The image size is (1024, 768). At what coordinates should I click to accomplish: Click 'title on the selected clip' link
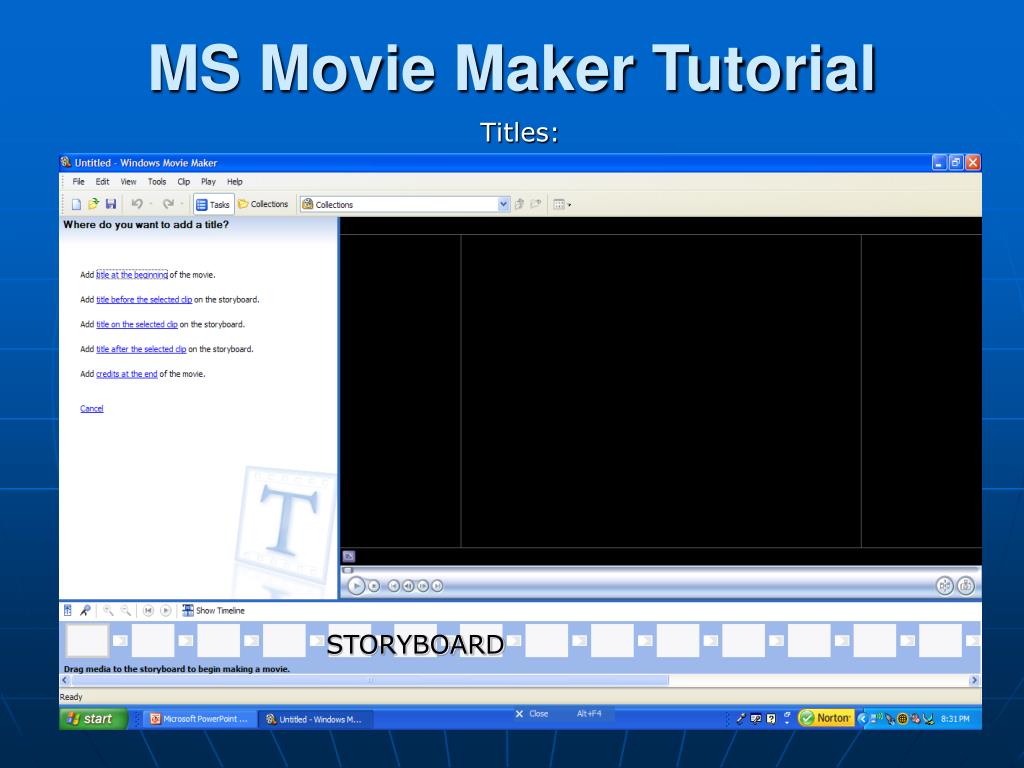[x=137, y=325]
